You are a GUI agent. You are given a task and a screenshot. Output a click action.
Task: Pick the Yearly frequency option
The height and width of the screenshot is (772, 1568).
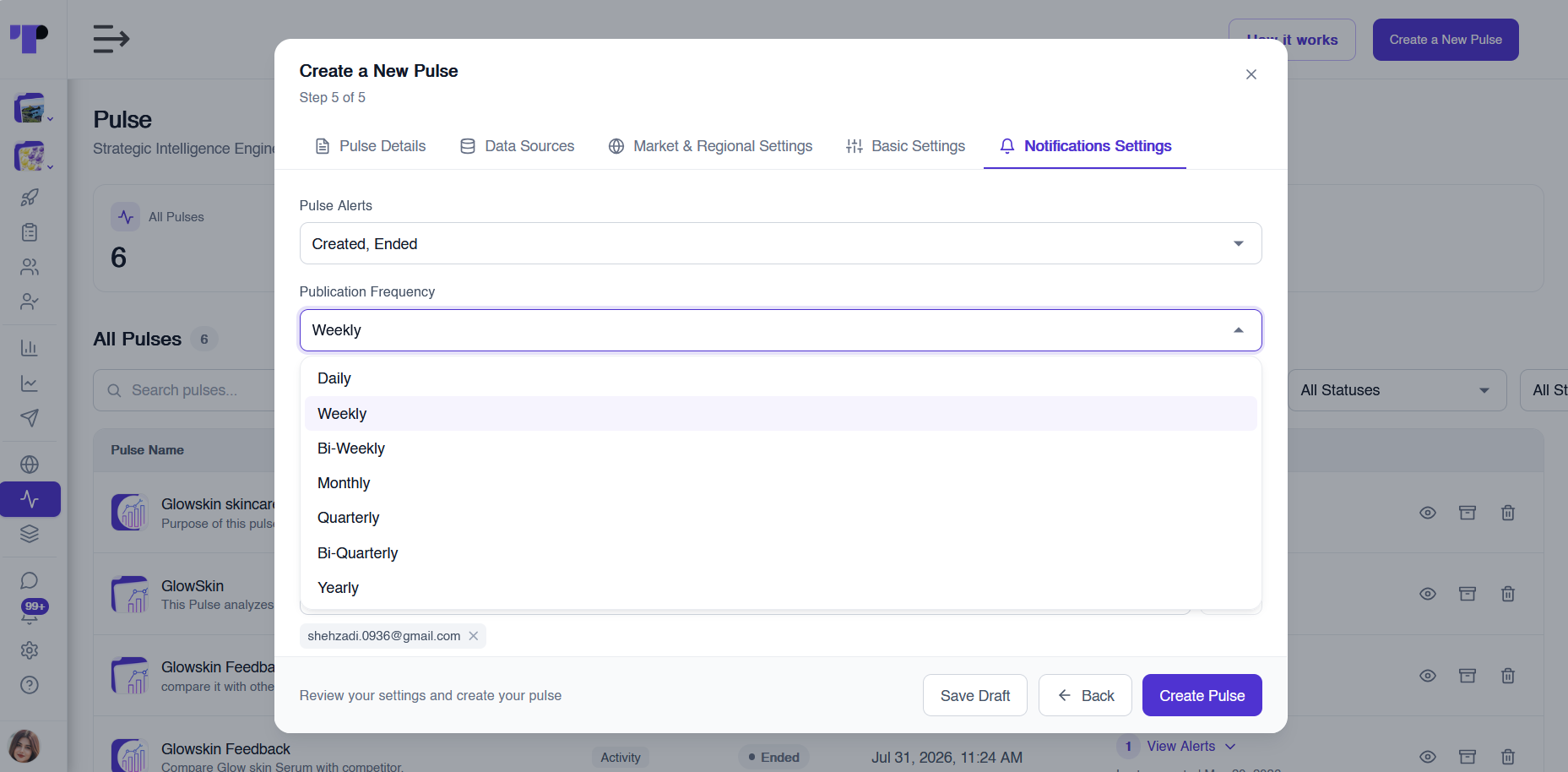click(780, 588)
